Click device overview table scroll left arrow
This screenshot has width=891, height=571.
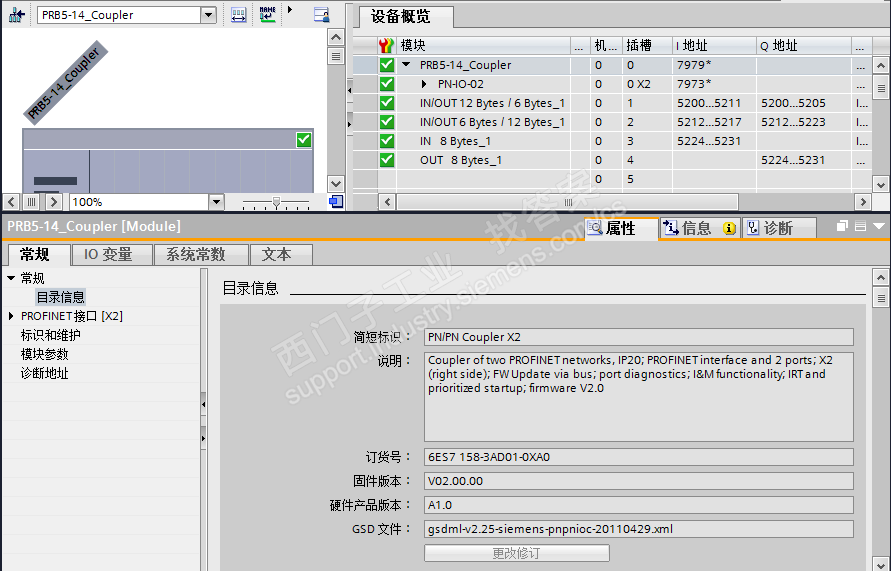tap(387, 202)
